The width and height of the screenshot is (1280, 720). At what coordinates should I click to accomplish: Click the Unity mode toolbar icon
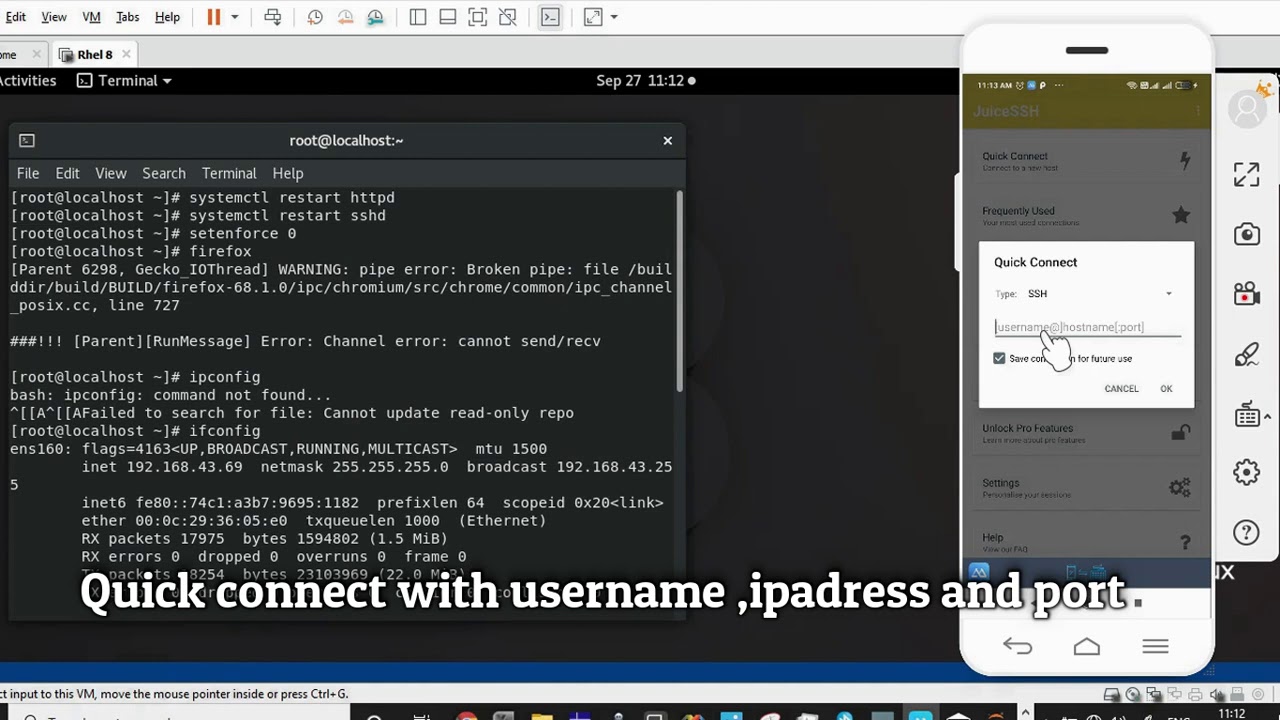[508, 17]
